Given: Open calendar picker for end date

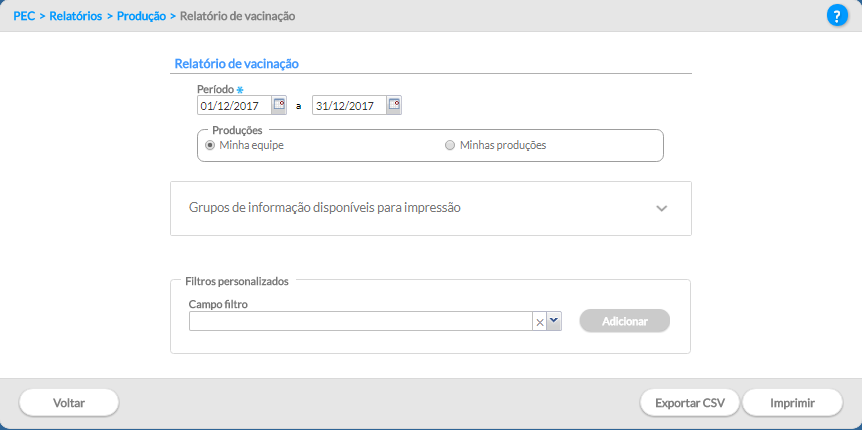Looking at the screenshot, I should point(394,105).
